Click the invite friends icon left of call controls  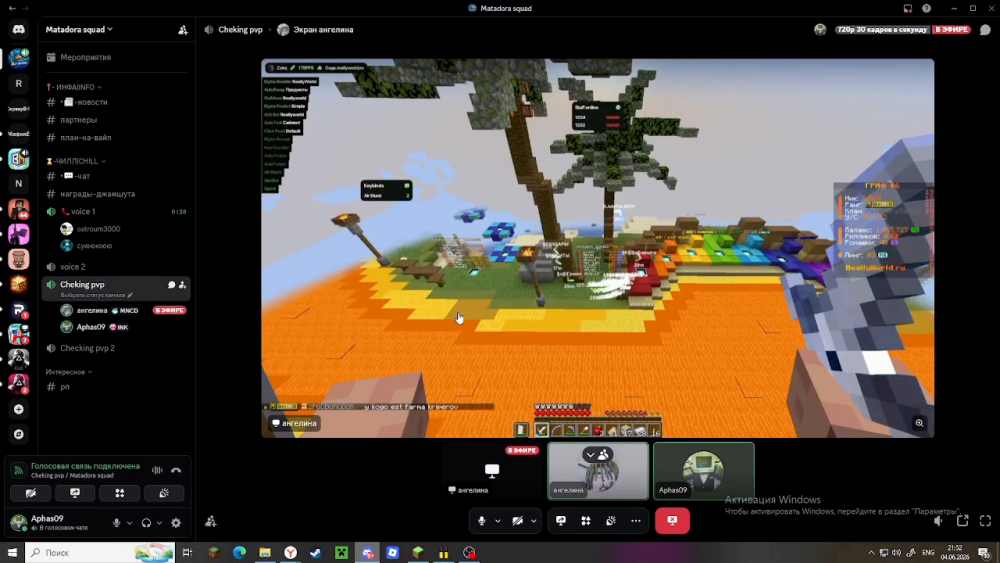[211, 522]
